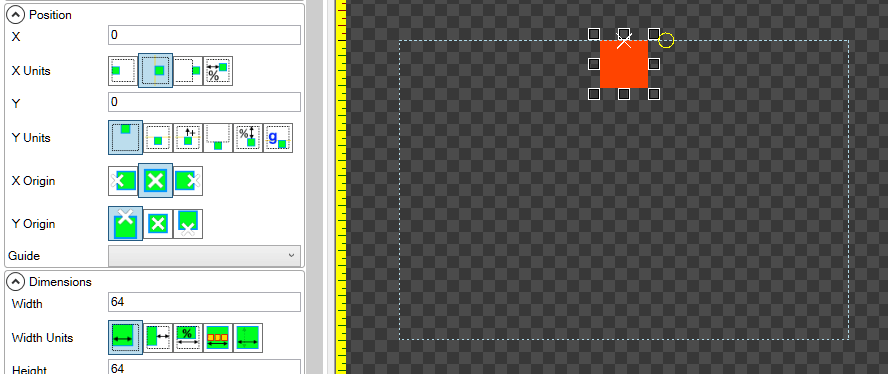Select X Units pixels from right icon
This screenshot has width=888, height=374.
pyautogui.click(x=188, y=71)
